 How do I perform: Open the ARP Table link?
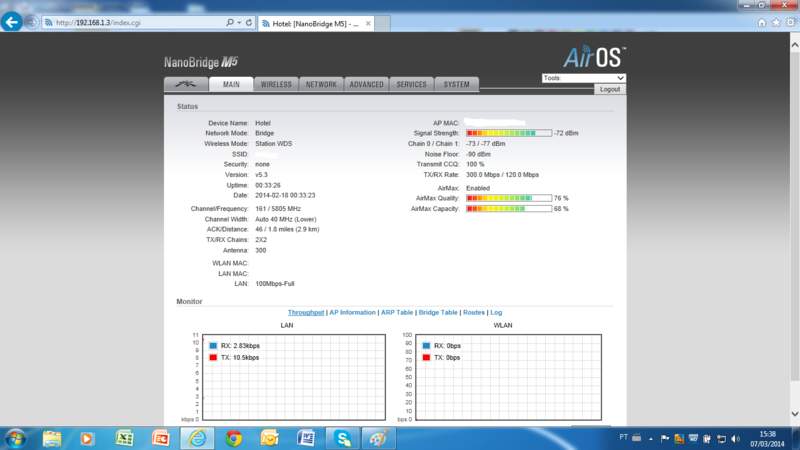pos(397,312)
